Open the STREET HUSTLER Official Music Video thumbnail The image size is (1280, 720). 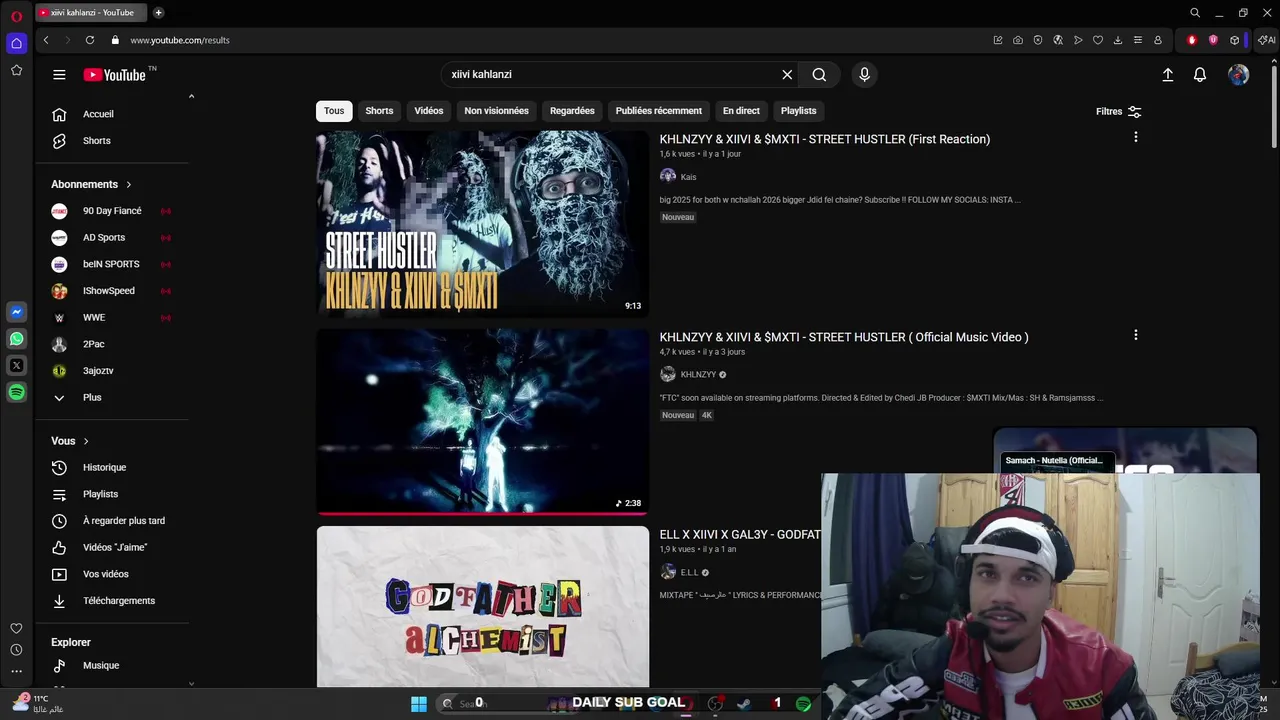tap(483, 422)
